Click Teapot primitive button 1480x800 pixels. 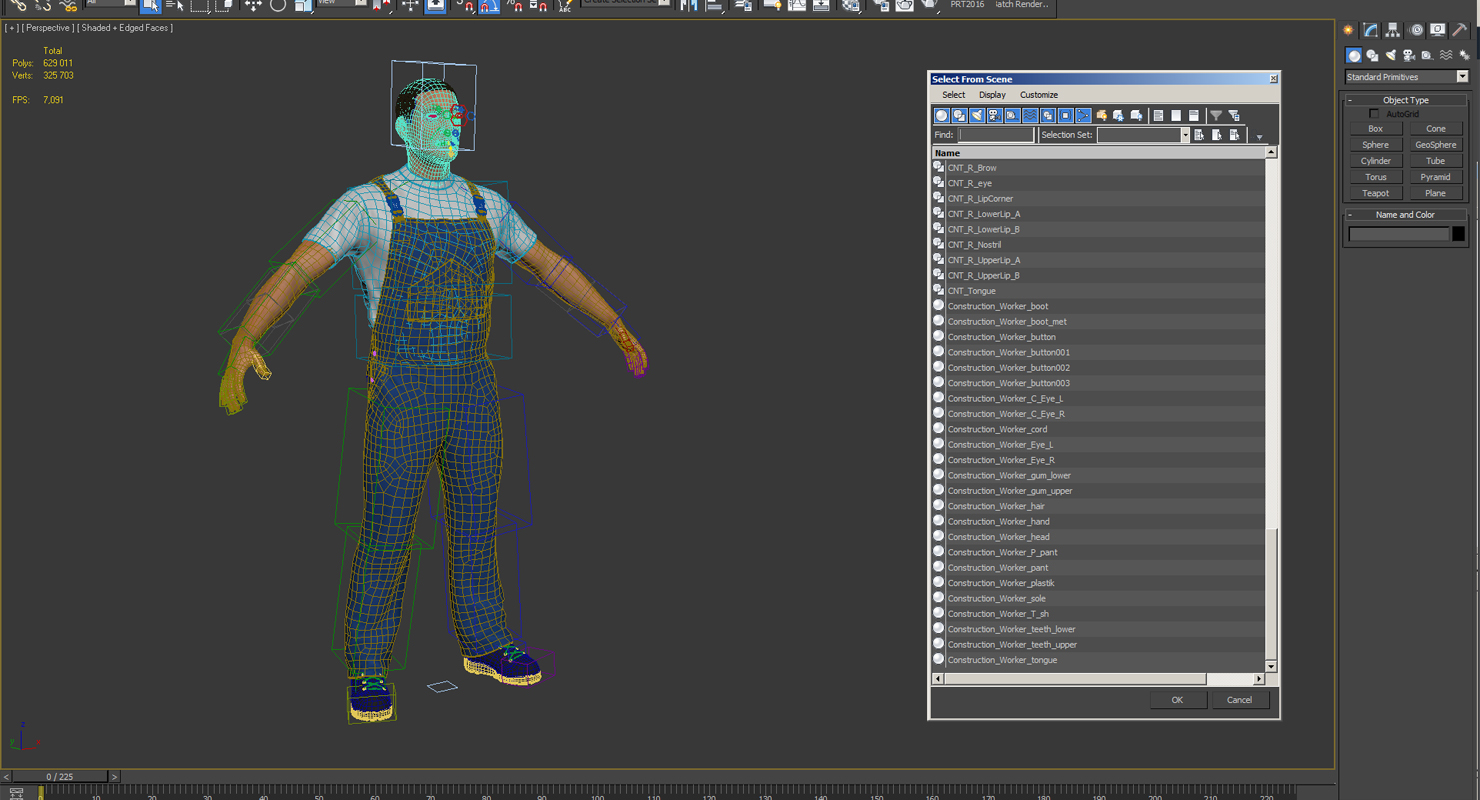1375,193
